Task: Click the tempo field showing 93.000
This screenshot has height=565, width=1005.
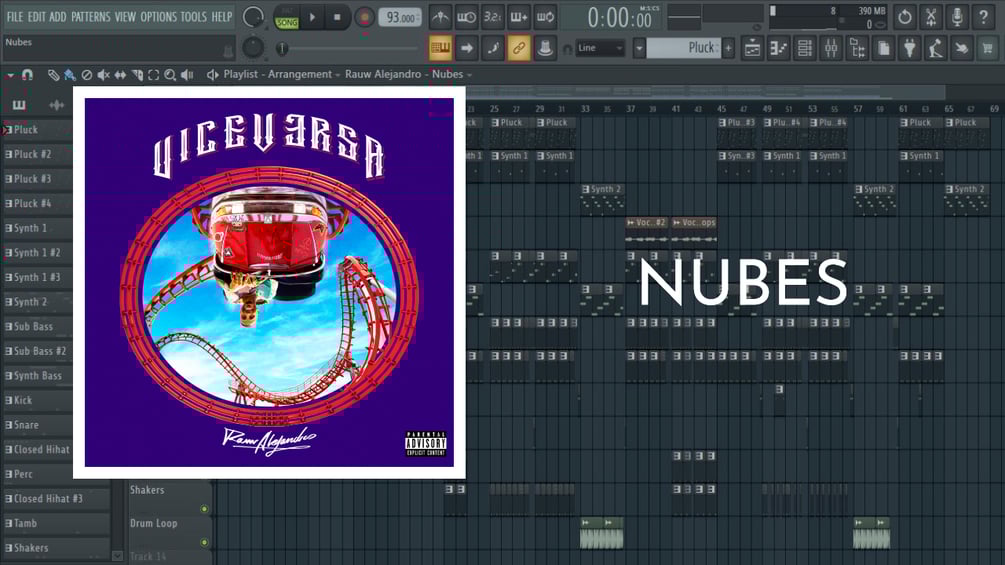Action: 401,17
